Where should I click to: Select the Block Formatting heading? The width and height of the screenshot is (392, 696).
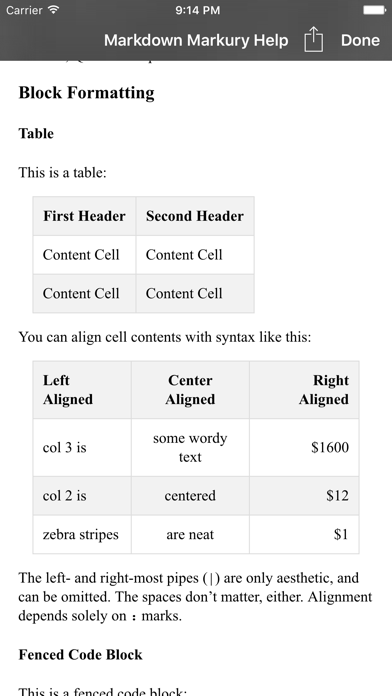[x=87, y=93]
